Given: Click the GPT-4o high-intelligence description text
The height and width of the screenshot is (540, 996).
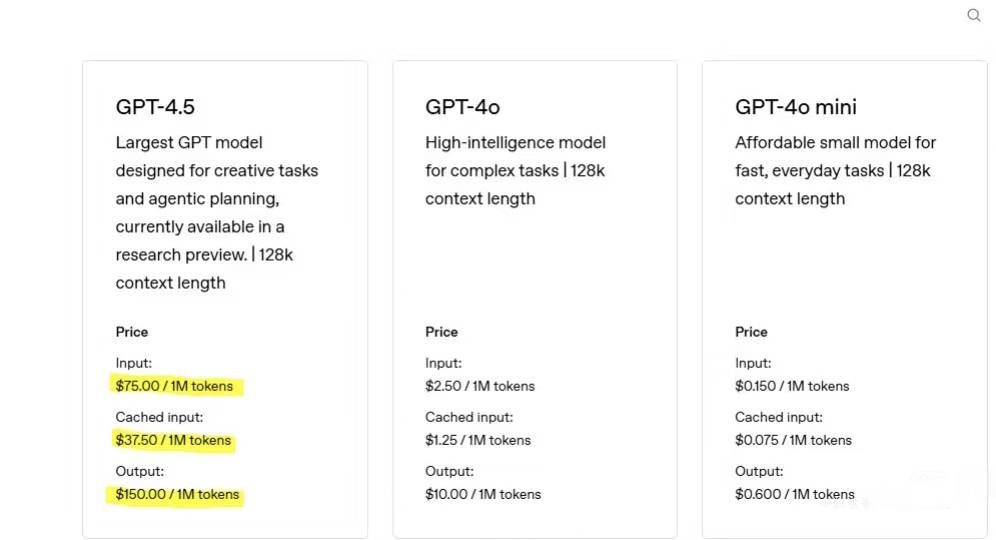Looking at the screenshot, I should pyautogui.click(x=515, y=170).
